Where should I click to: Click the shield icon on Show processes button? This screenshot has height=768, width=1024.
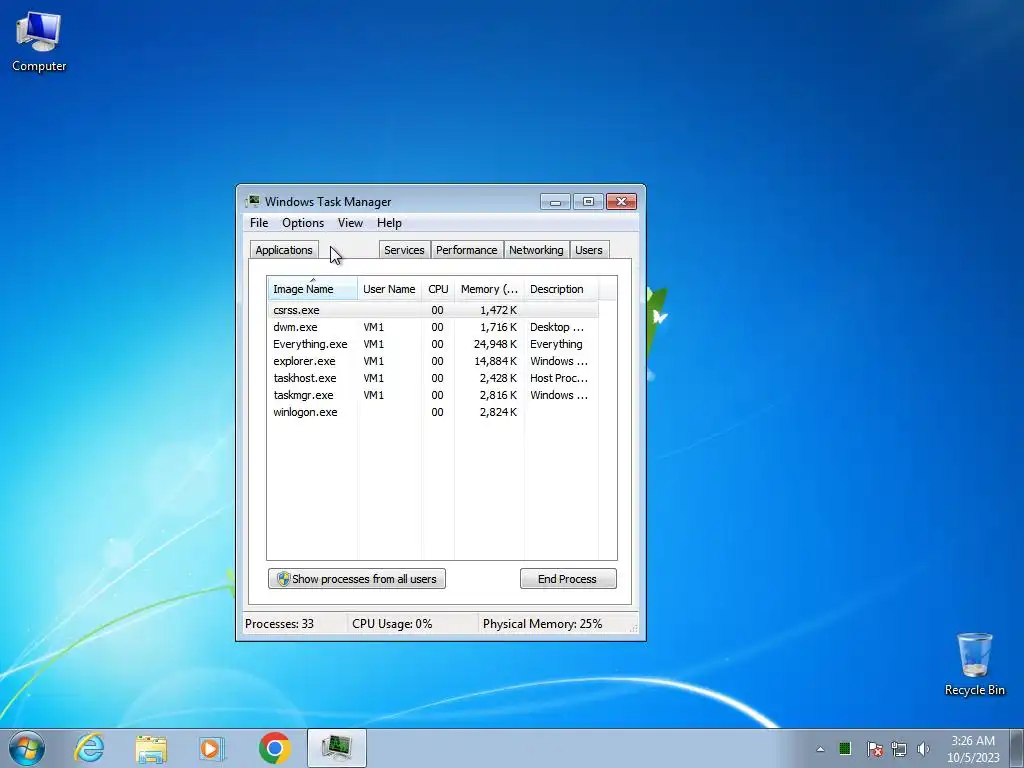[283, 579]
